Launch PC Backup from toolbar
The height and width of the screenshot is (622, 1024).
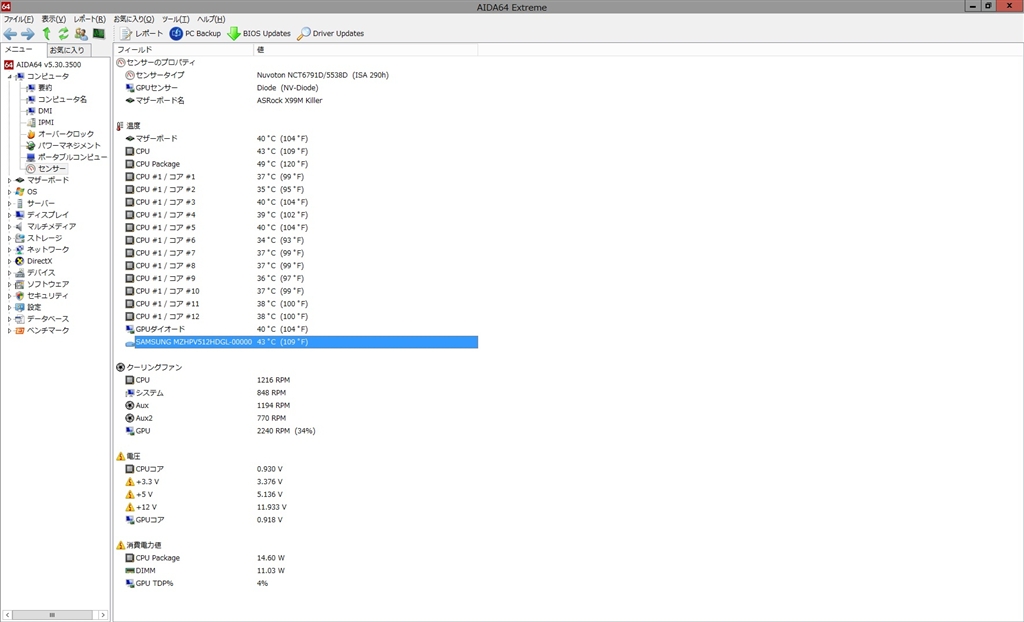[x=195, y=33]
